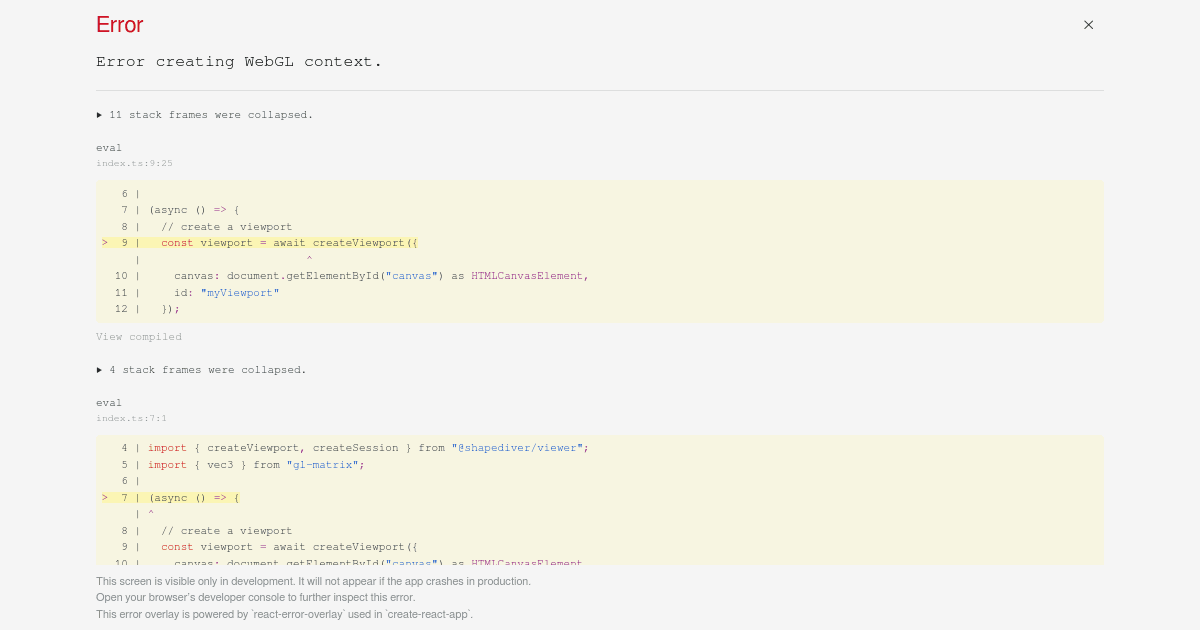Select 'Error creating WebGL context.' message

click(x=239, y=62)
